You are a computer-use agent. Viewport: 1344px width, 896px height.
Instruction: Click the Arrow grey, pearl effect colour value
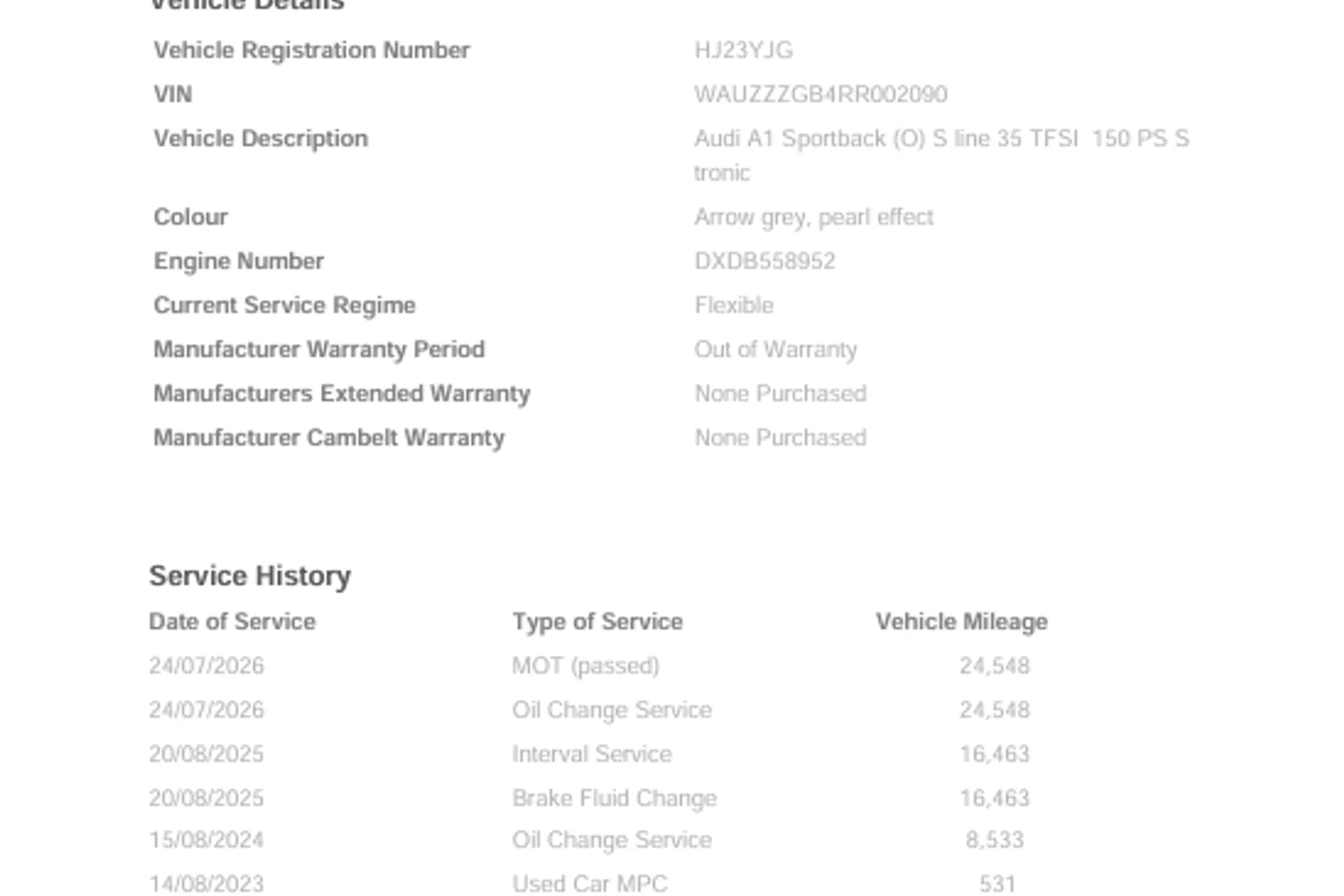coord(813,218)
